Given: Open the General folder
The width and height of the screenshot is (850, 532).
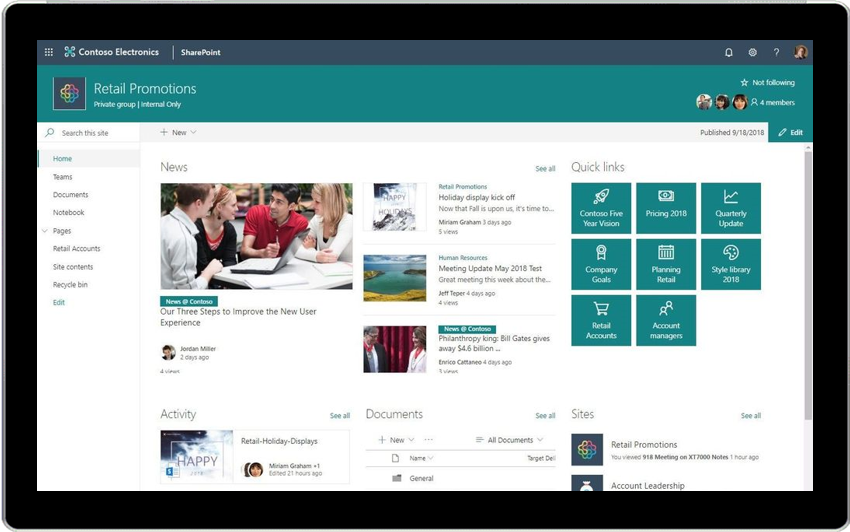Looking at the screenshot, I should pos(421,478).
